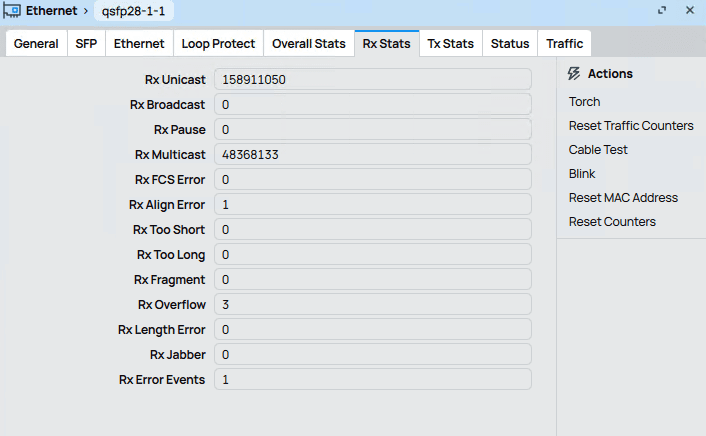This screenshot has width=706, height=436.
Task: Go to the Overall Stats tab
Action: 309,44
